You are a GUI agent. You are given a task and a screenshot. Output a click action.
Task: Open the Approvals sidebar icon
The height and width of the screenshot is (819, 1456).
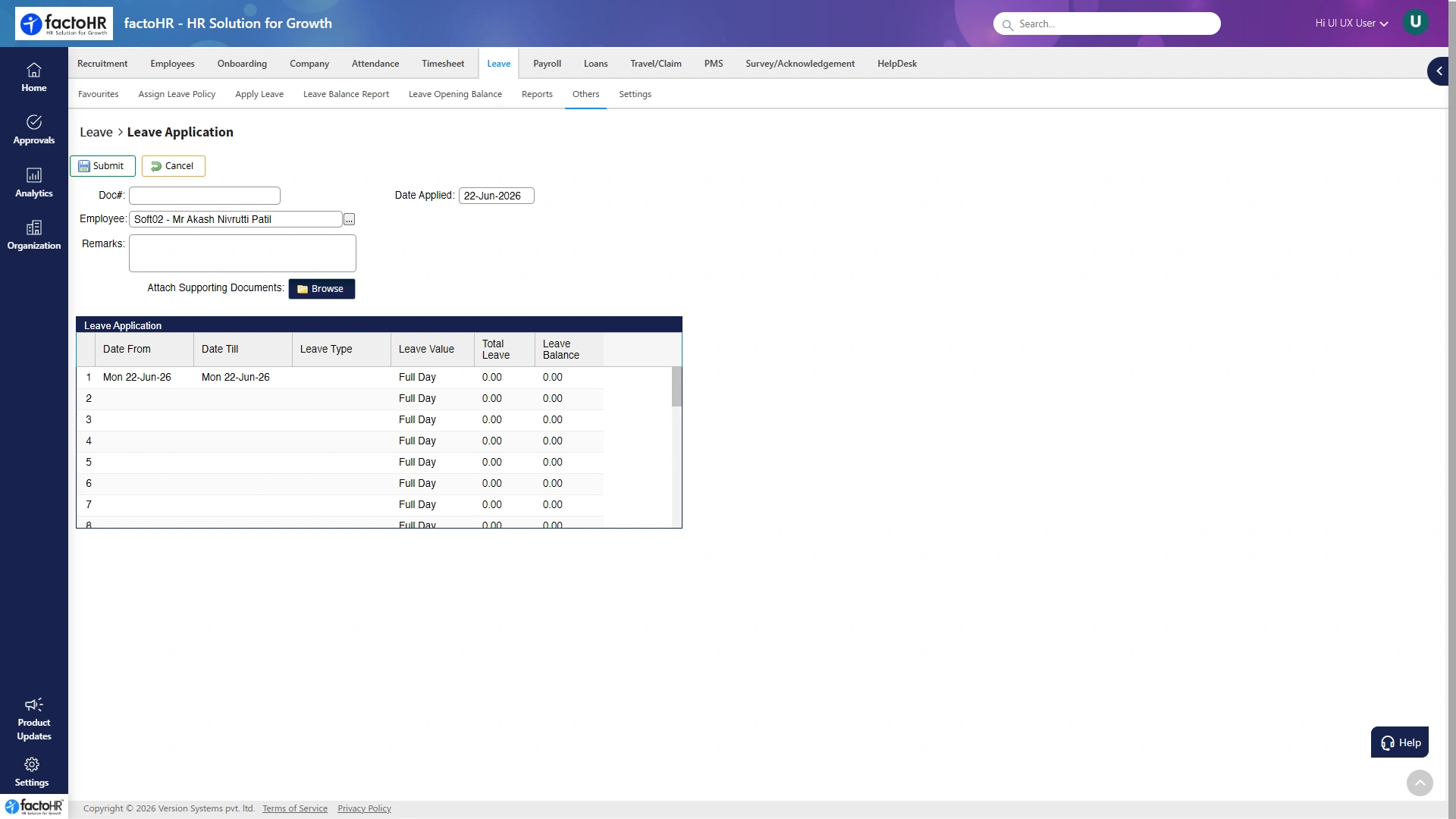click(x=33, y=130)
